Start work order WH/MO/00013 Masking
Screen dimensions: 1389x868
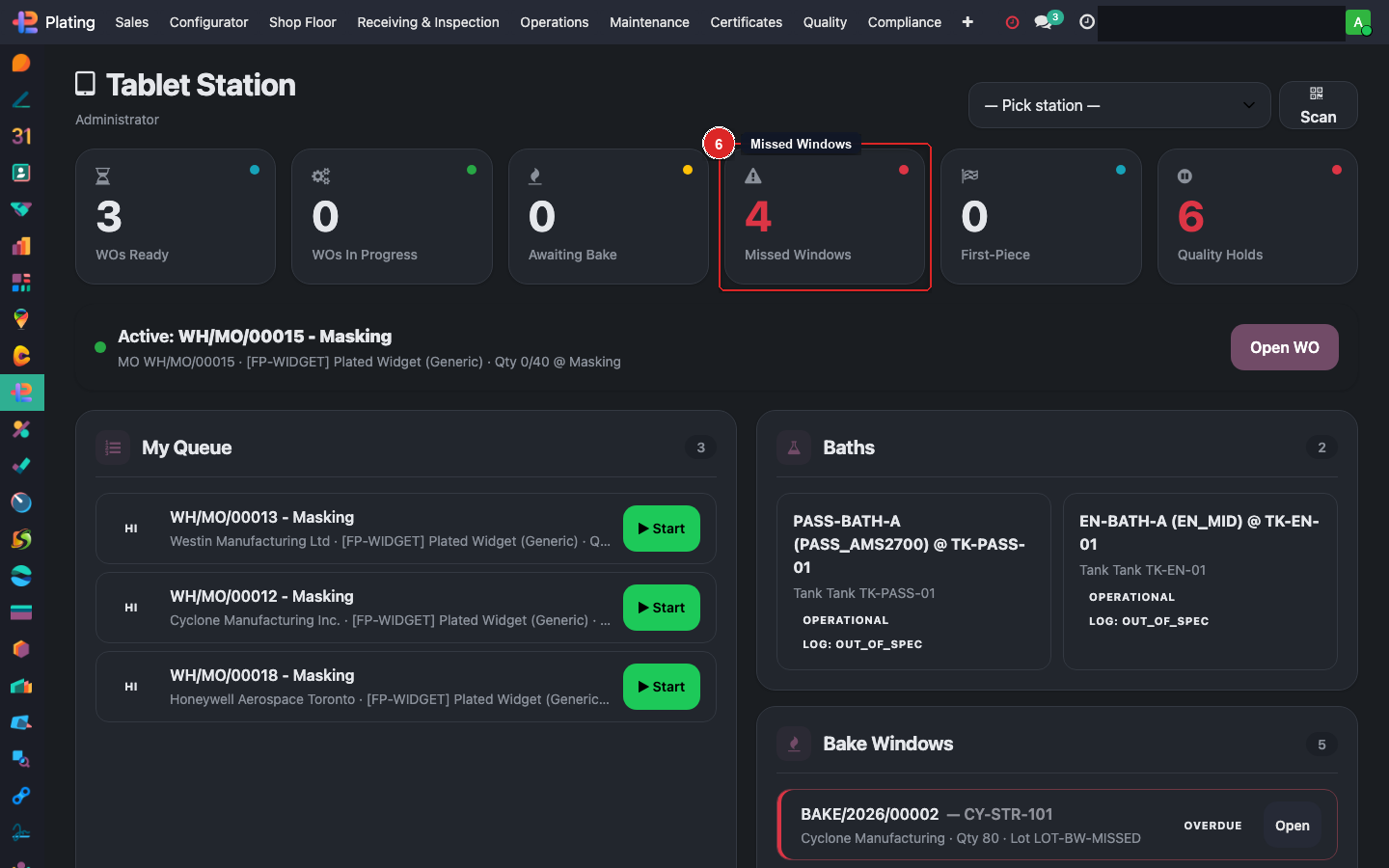pos(661,529)
